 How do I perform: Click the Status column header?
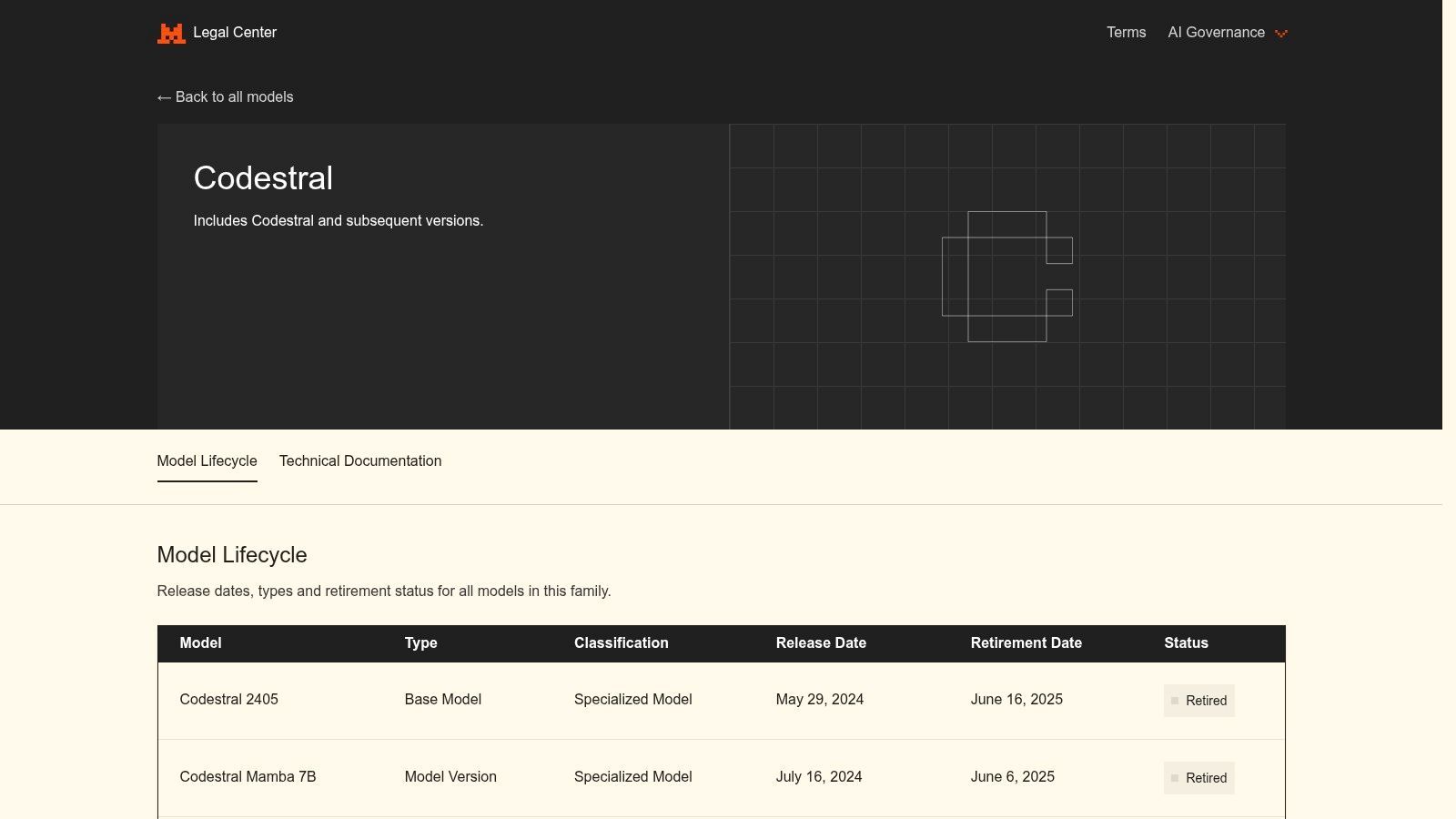(x=1187, y=643)
